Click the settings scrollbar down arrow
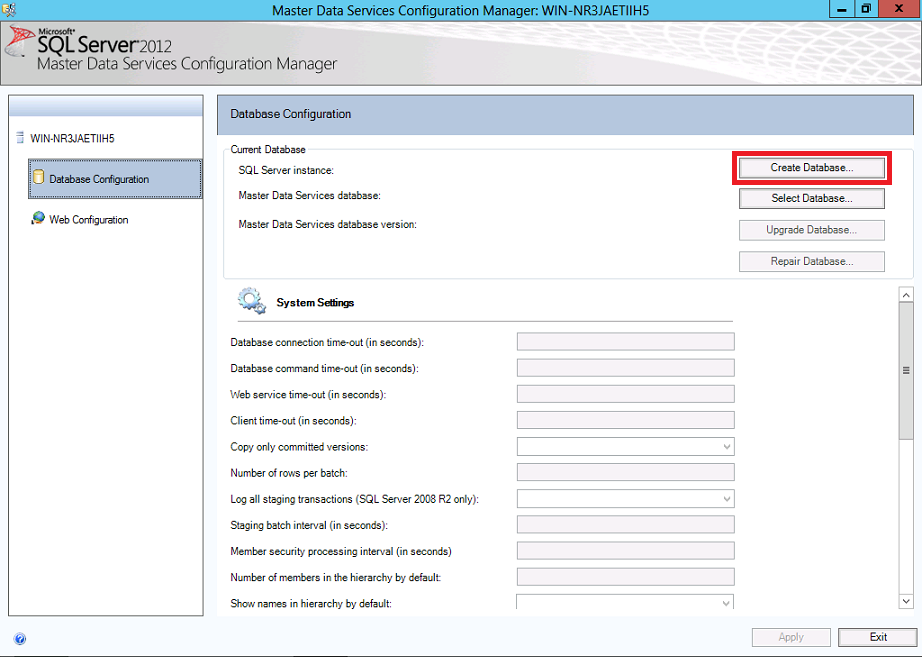The height and width of the screenshot is (657, 922). tap(906, 601)
